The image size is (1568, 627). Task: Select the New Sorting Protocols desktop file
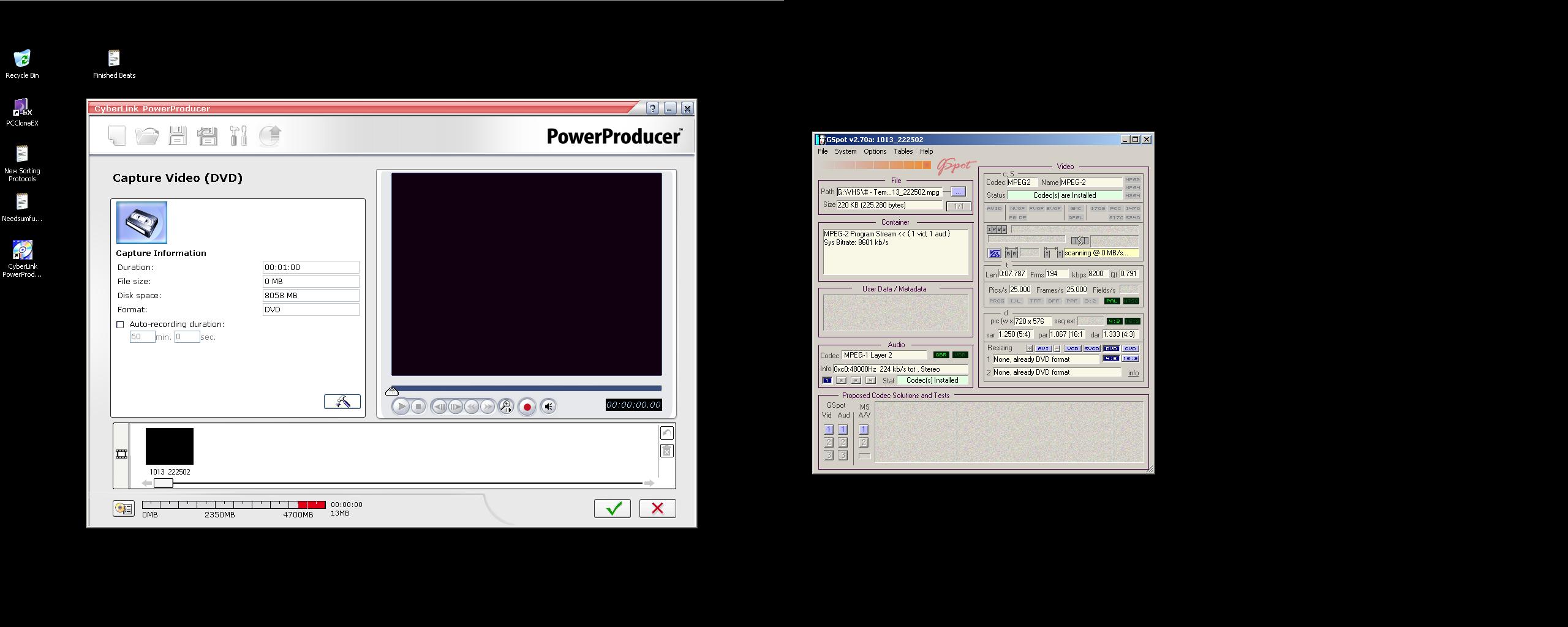tap(22, 163)
